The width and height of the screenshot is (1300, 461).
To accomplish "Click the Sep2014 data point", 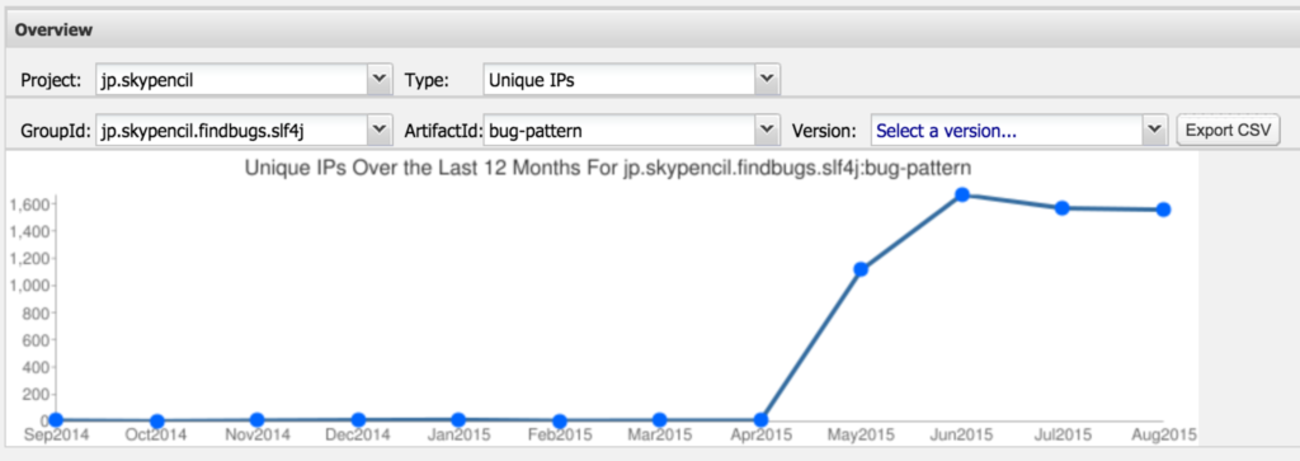I will [56, 420].
